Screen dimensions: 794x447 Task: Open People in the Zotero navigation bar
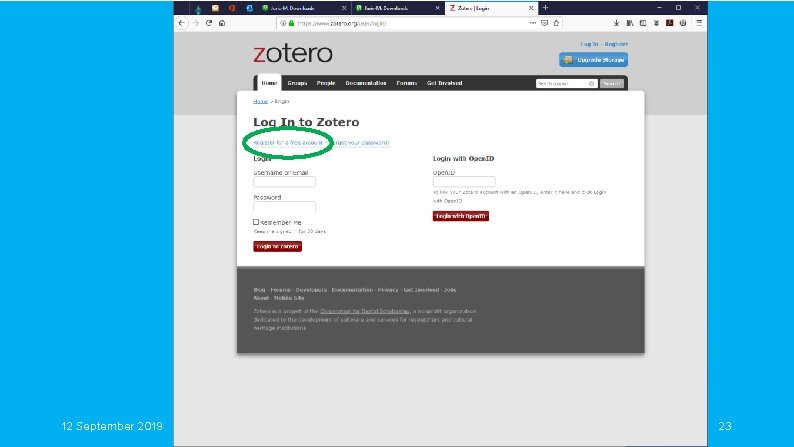(326, 83)
